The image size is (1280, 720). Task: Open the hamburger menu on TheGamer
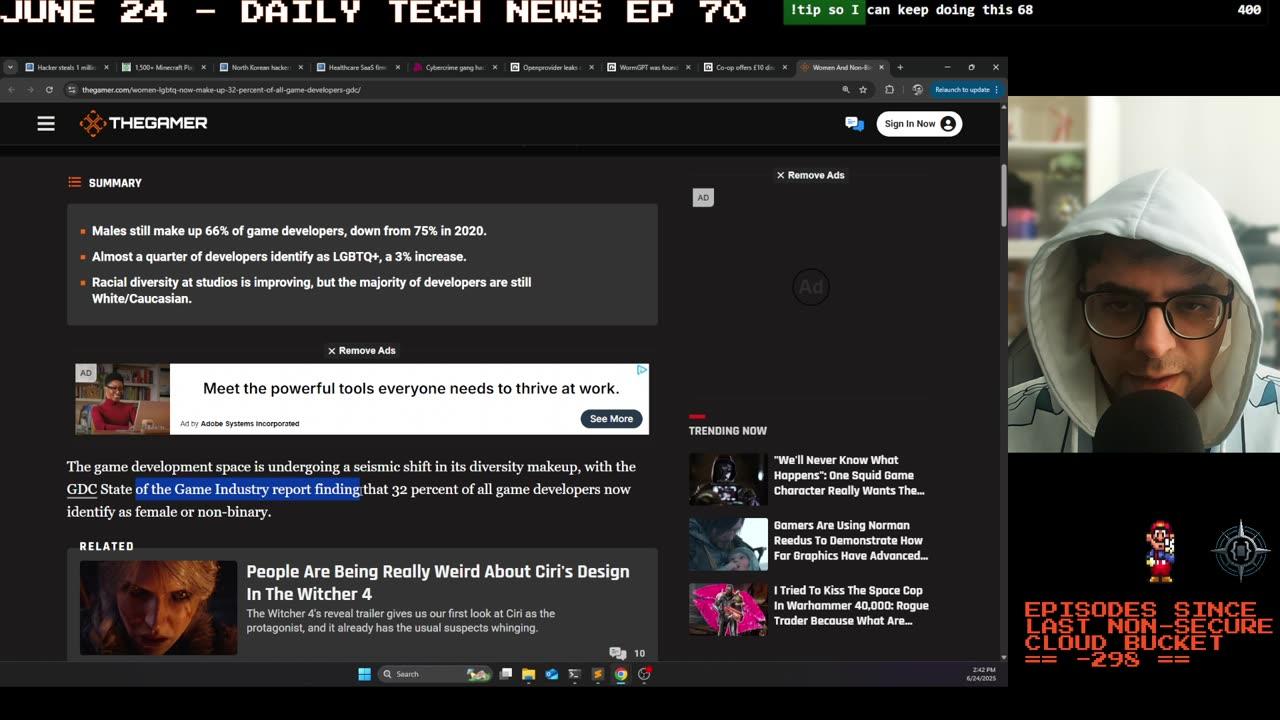(46, 124)
